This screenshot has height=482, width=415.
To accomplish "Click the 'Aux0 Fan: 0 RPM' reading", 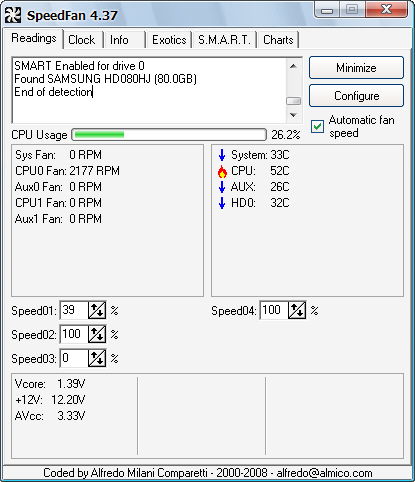I will pyautogui.click(x=58, y=187).
